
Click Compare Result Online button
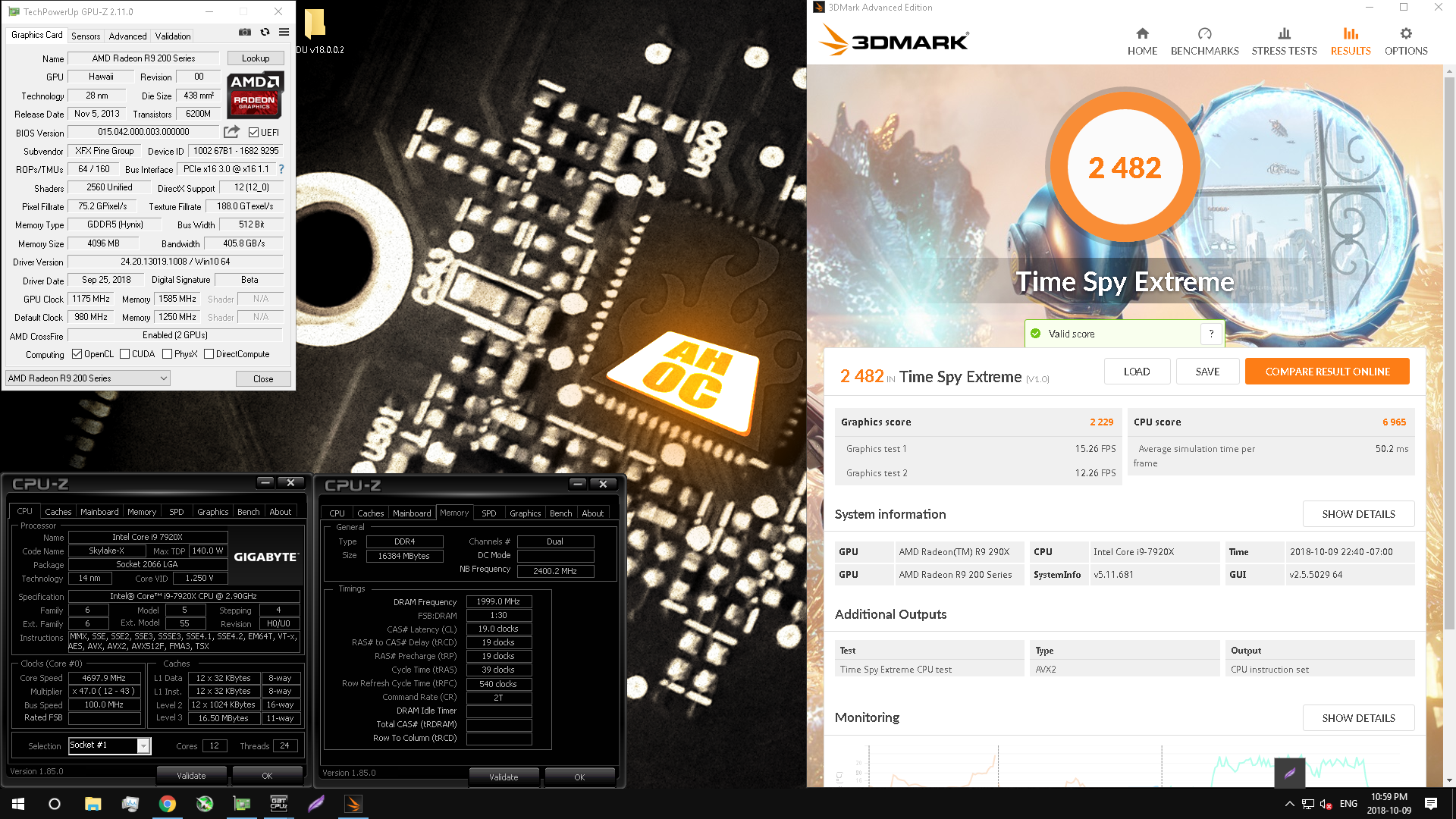pos(1327,372)
